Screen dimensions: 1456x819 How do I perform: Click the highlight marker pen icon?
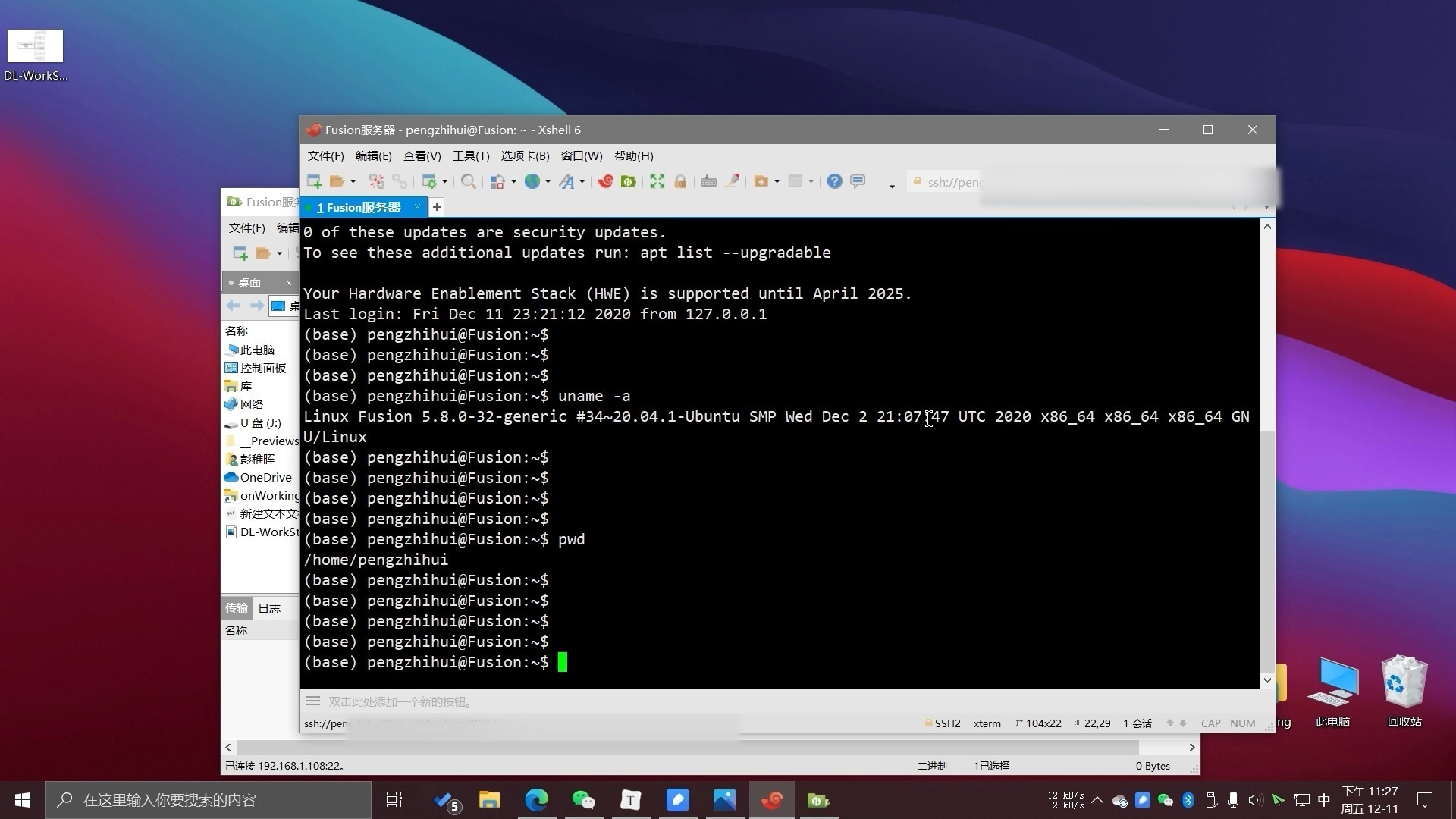pos(732,181)
